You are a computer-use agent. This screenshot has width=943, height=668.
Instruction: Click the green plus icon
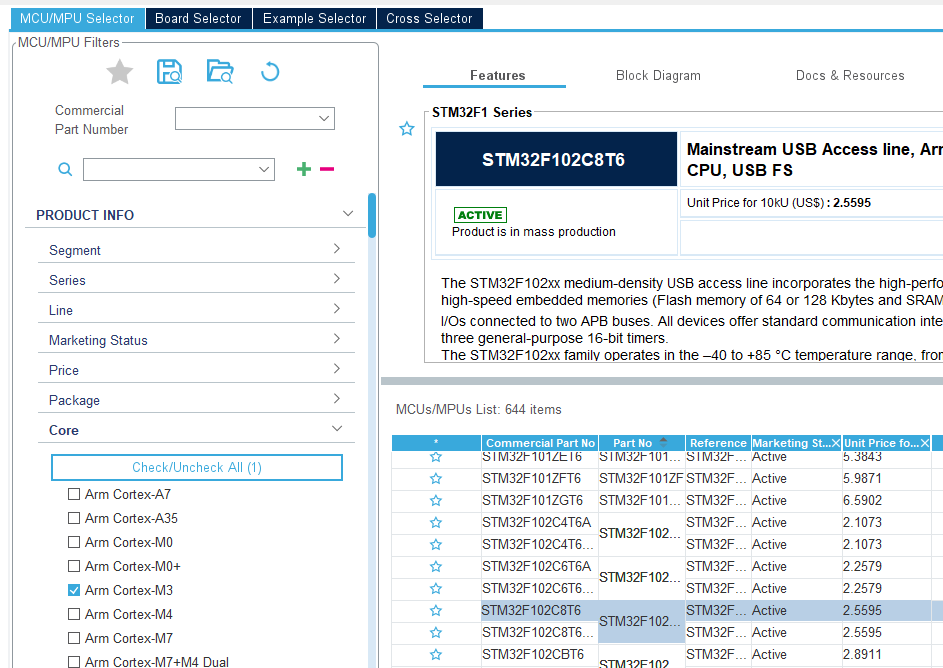tap(304, 169)
